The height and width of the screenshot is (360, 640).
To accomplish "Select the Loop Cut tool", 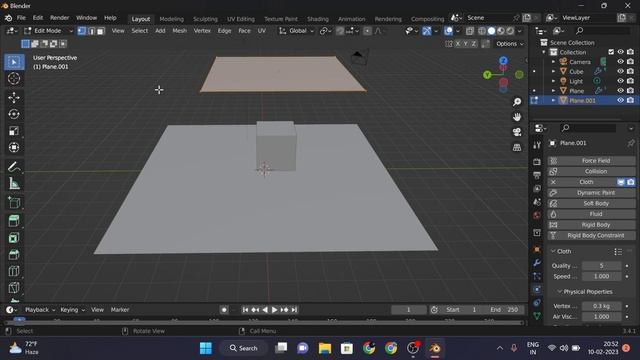I will click(14, 271).
